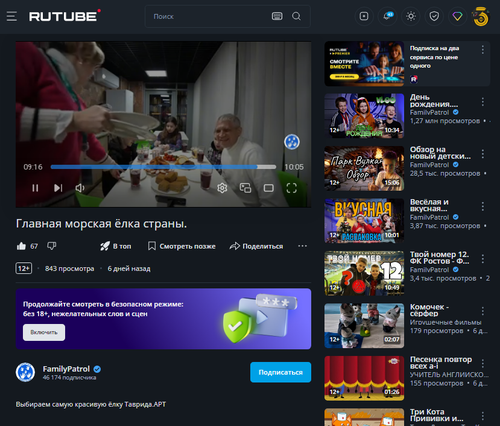Open the 'Подписка на два сервиса' promo thumbnail
This screenshot has height=426, width=500.
364,64
